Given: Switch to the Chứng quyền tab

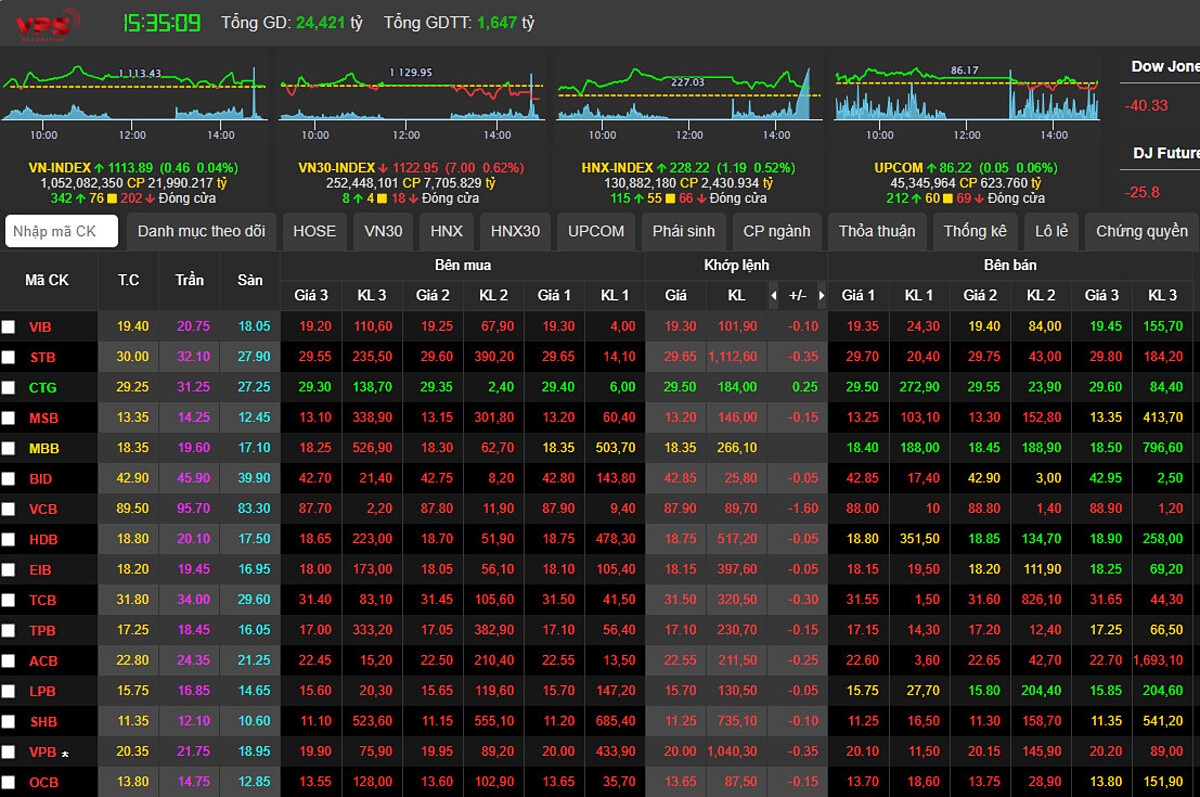Looking at the screenshot, I should click(1141, 231).
